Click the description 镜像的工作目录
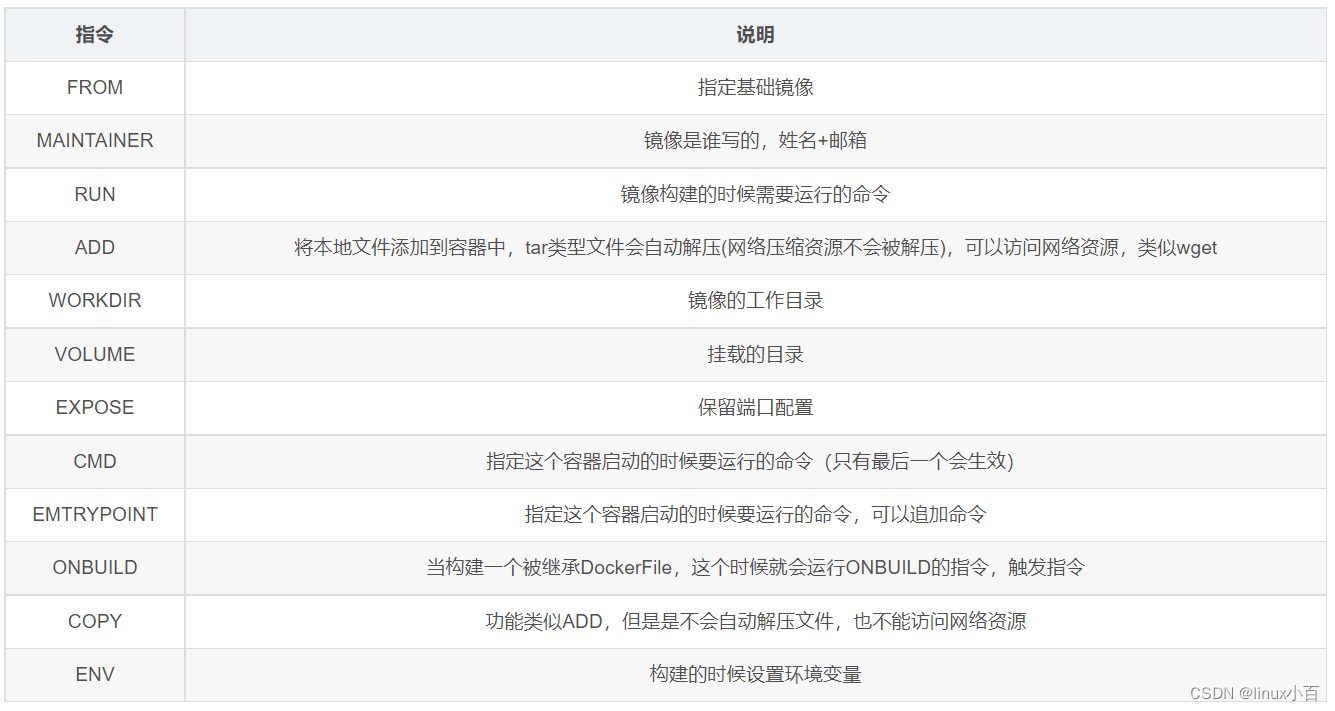 [x=755, y=301]
